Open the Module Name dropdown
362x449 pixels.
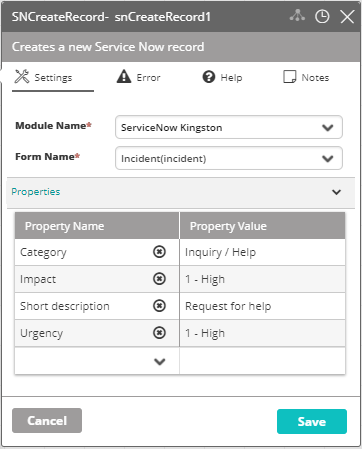(229, 127)
